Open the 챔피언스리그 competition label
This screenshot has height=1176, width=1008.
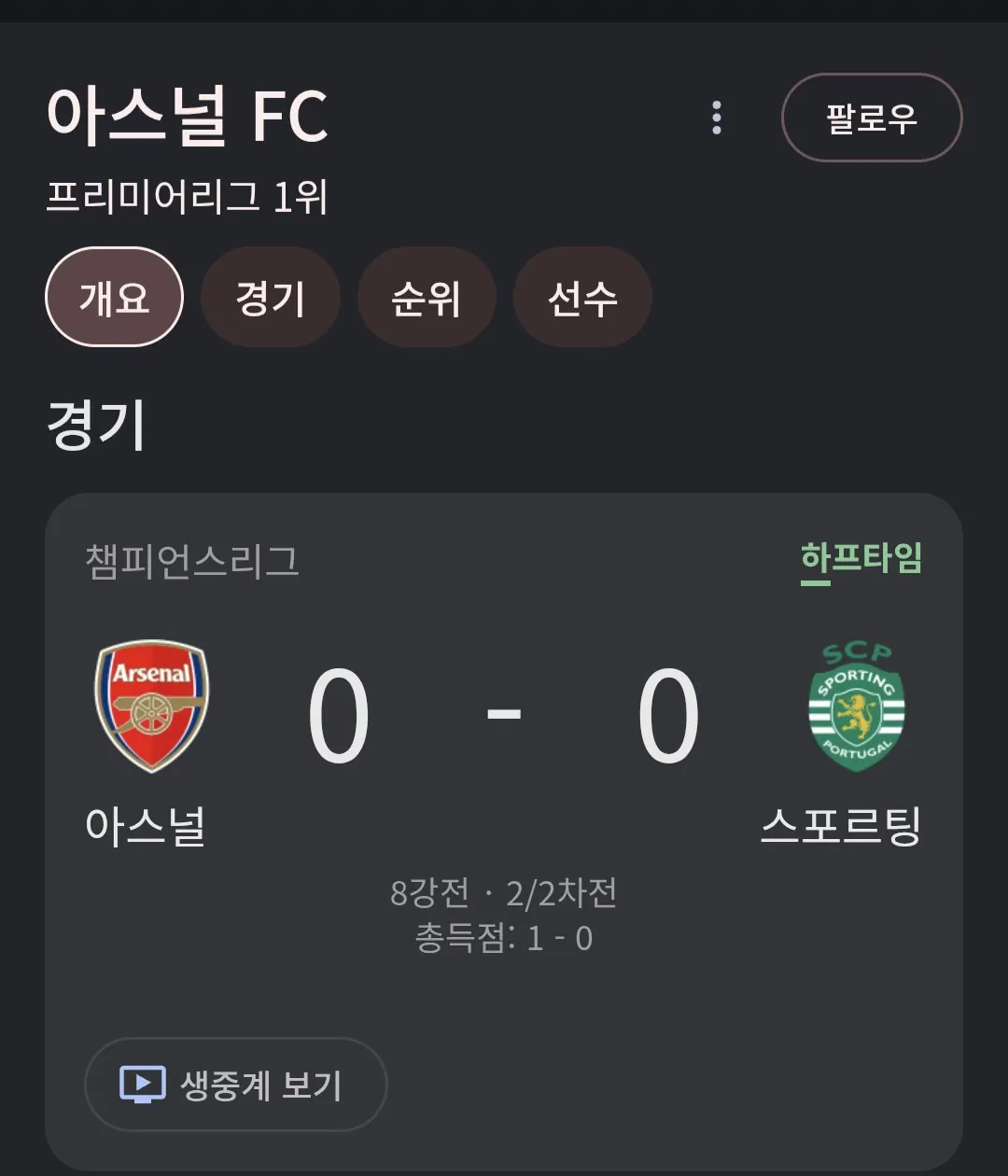(192, 561)
